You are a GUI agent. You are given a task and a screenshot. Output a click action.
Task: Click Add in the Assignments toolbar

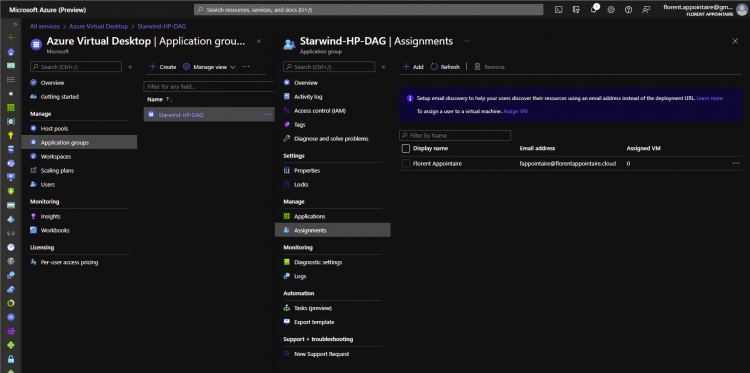point(413,67)
